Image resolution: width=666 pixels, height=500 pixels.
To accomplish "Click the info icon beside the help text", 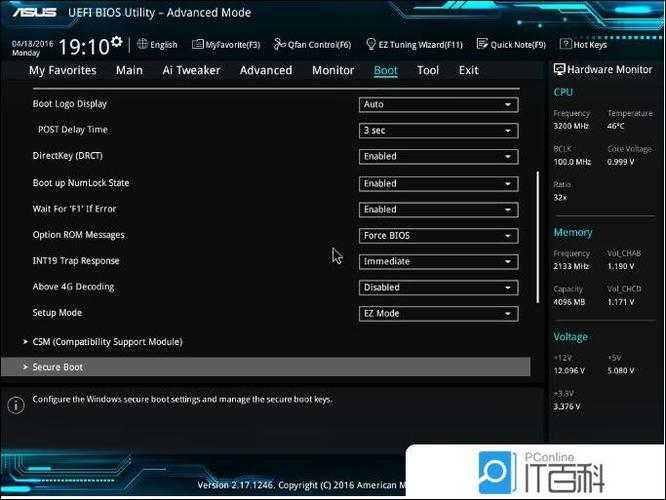I will [x=16, y=405].
